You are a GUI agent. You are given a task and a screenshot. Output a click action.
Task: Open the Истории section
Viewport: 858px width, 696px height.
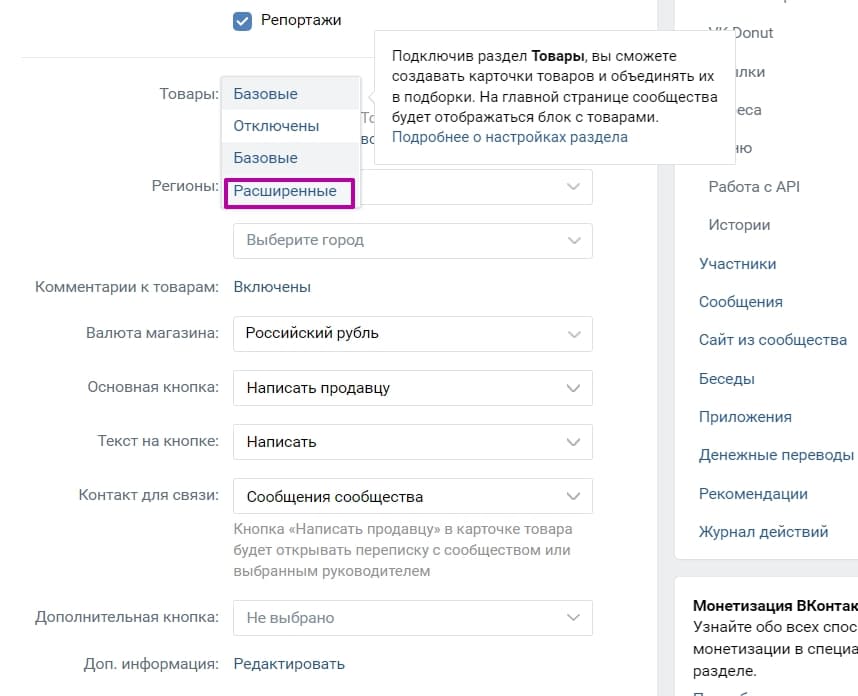[x=739, y=225]
